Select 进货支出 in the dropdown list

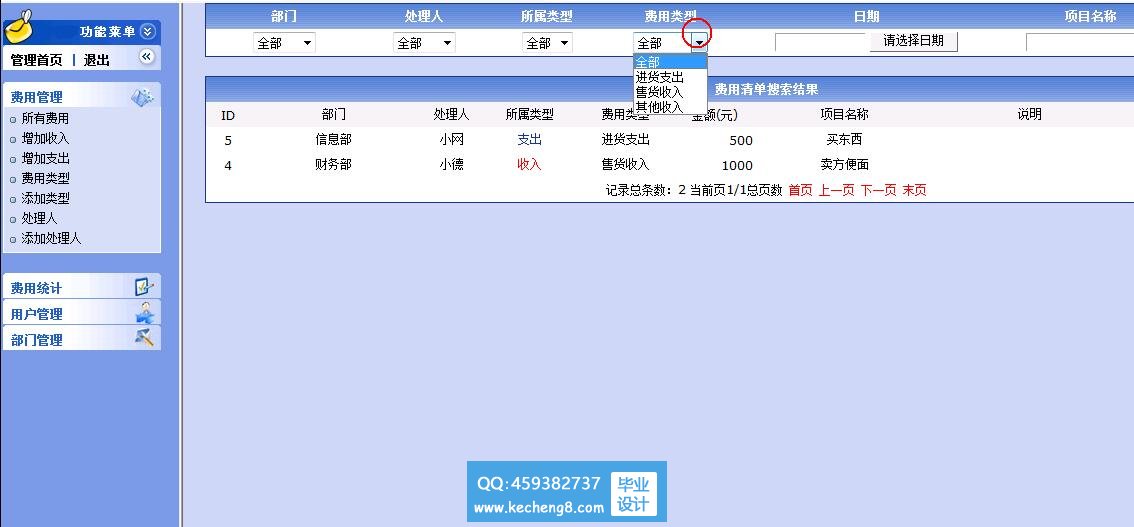(x=670, y=77)
